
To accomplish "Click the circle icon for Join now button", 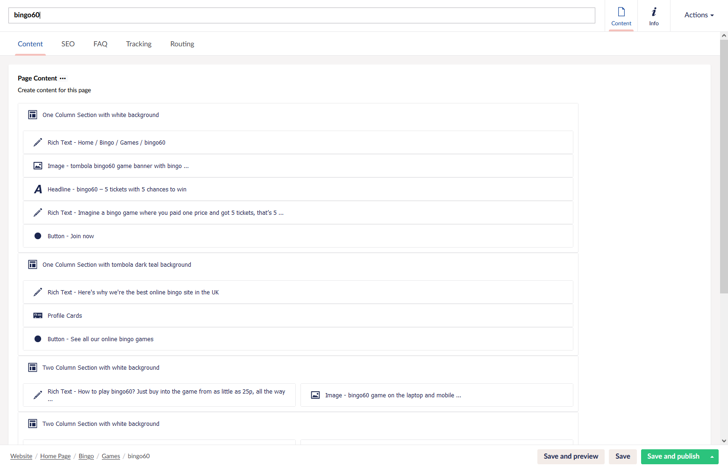I will (x=38, y=236).
